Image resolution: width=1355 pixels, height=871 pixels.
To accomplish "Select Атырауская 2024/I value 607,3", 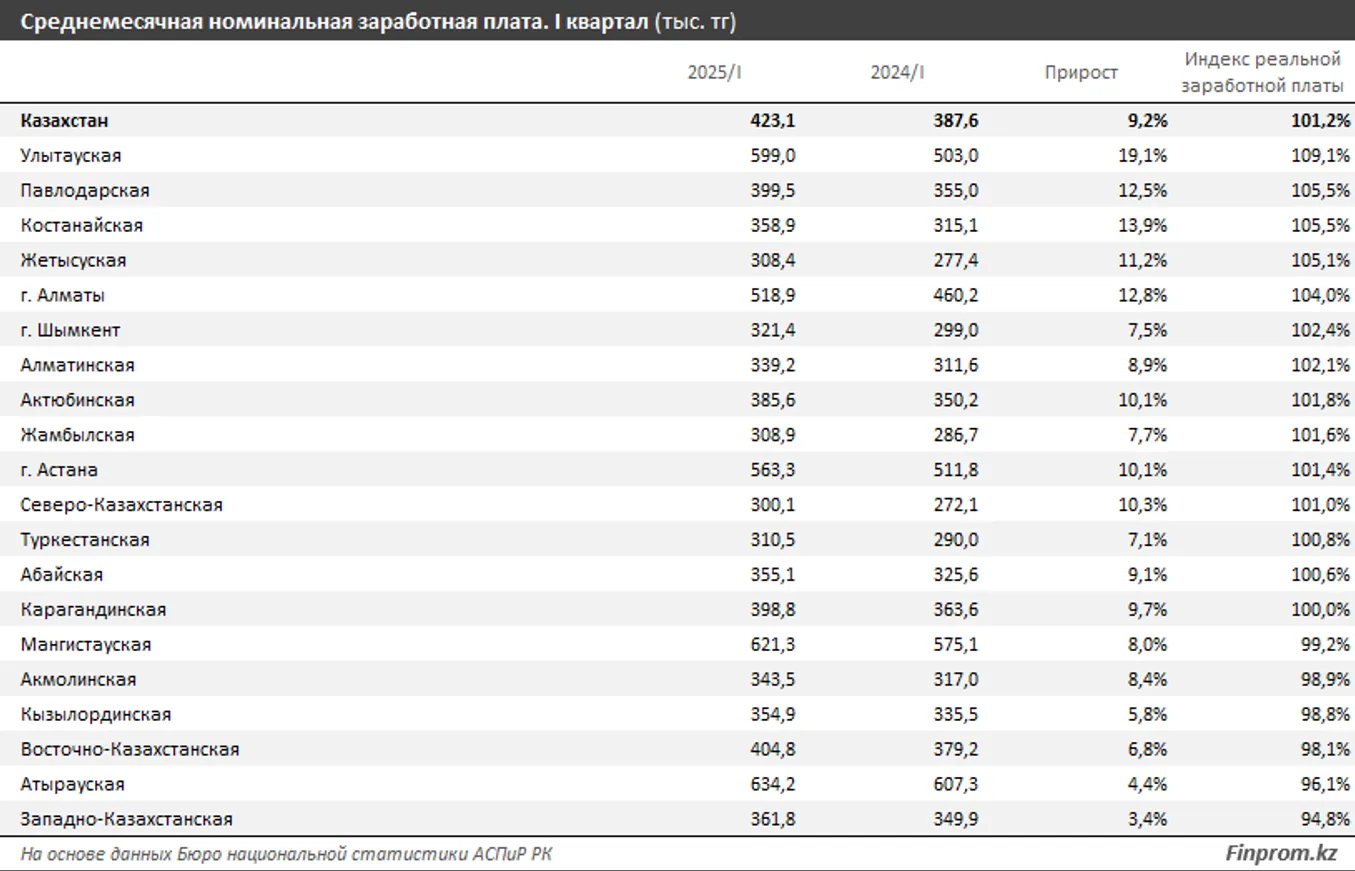I will [x=957, y=784].
